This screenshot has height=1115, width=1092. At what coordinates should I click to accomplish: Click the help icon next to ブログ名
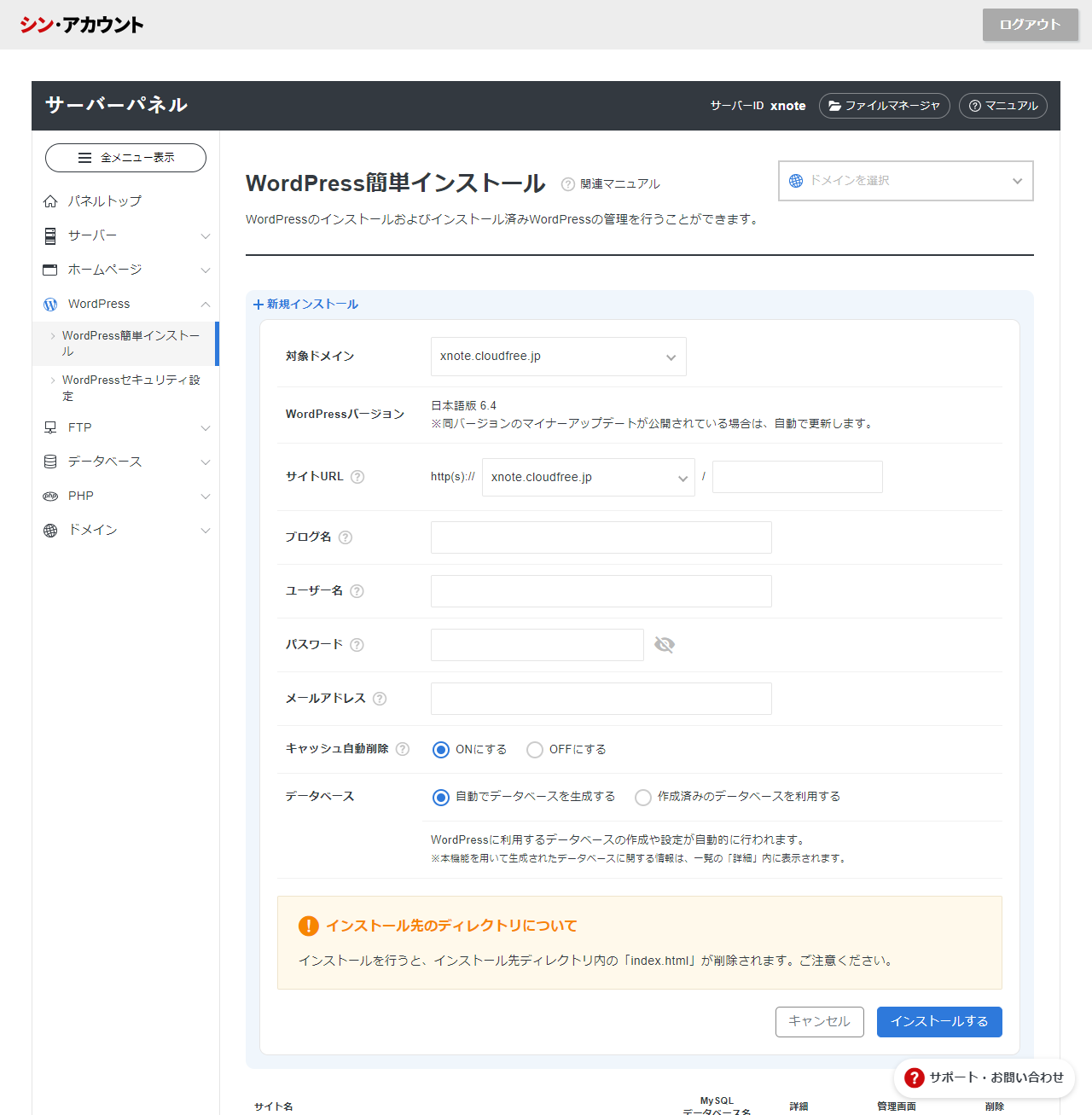(x=346, y=537)
